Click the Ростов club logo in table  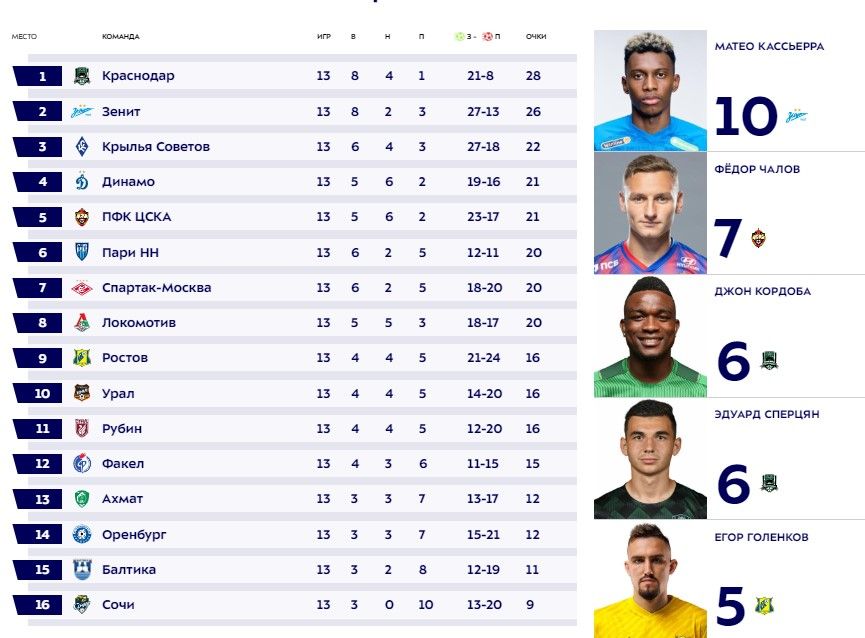pos(82,358)
